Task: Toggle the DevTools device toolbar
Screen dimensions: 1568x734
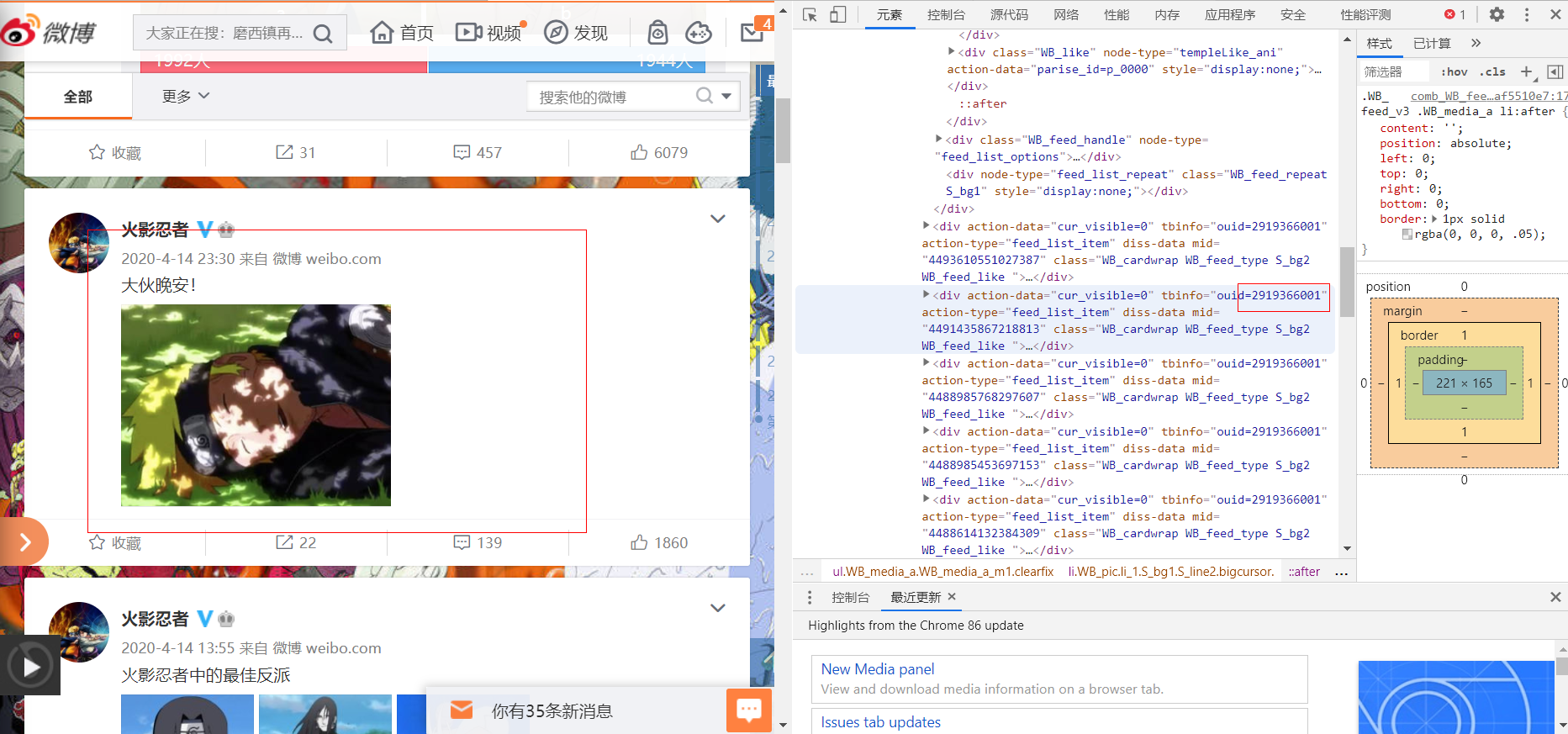Action: click(837, 14)
